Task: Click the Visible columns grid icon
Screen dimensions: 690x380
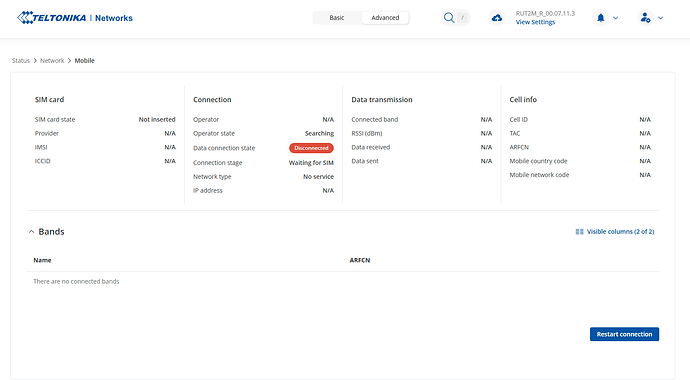Action: (580, 231)
